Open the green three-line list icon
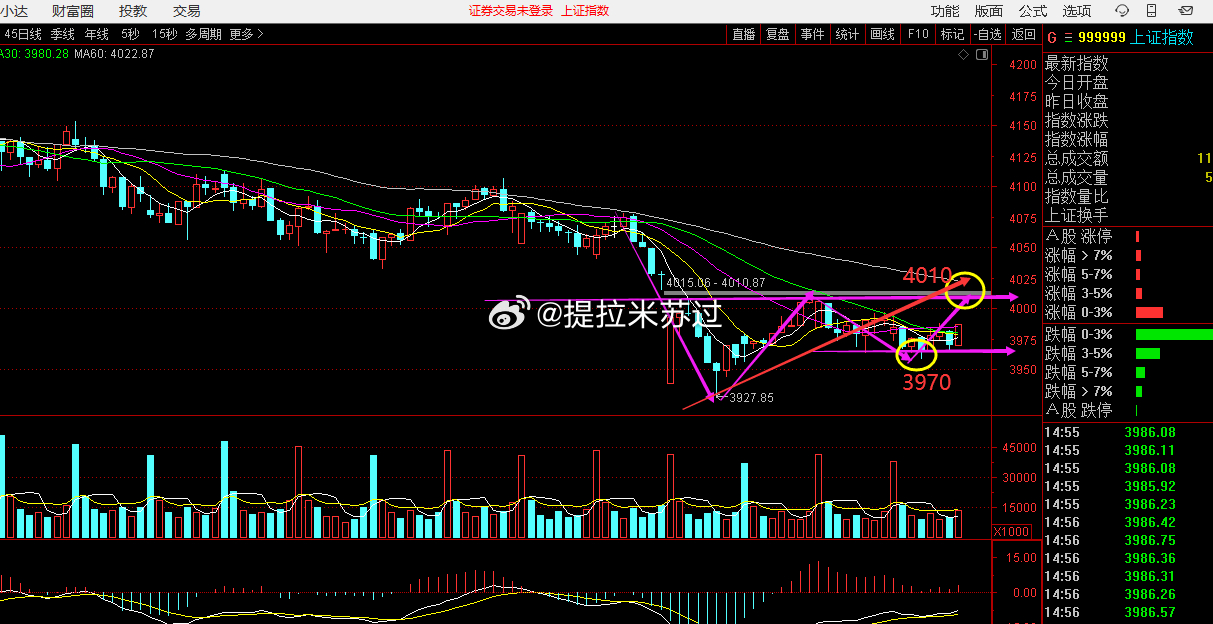1213x624 pixels. tap(1067, 37)
